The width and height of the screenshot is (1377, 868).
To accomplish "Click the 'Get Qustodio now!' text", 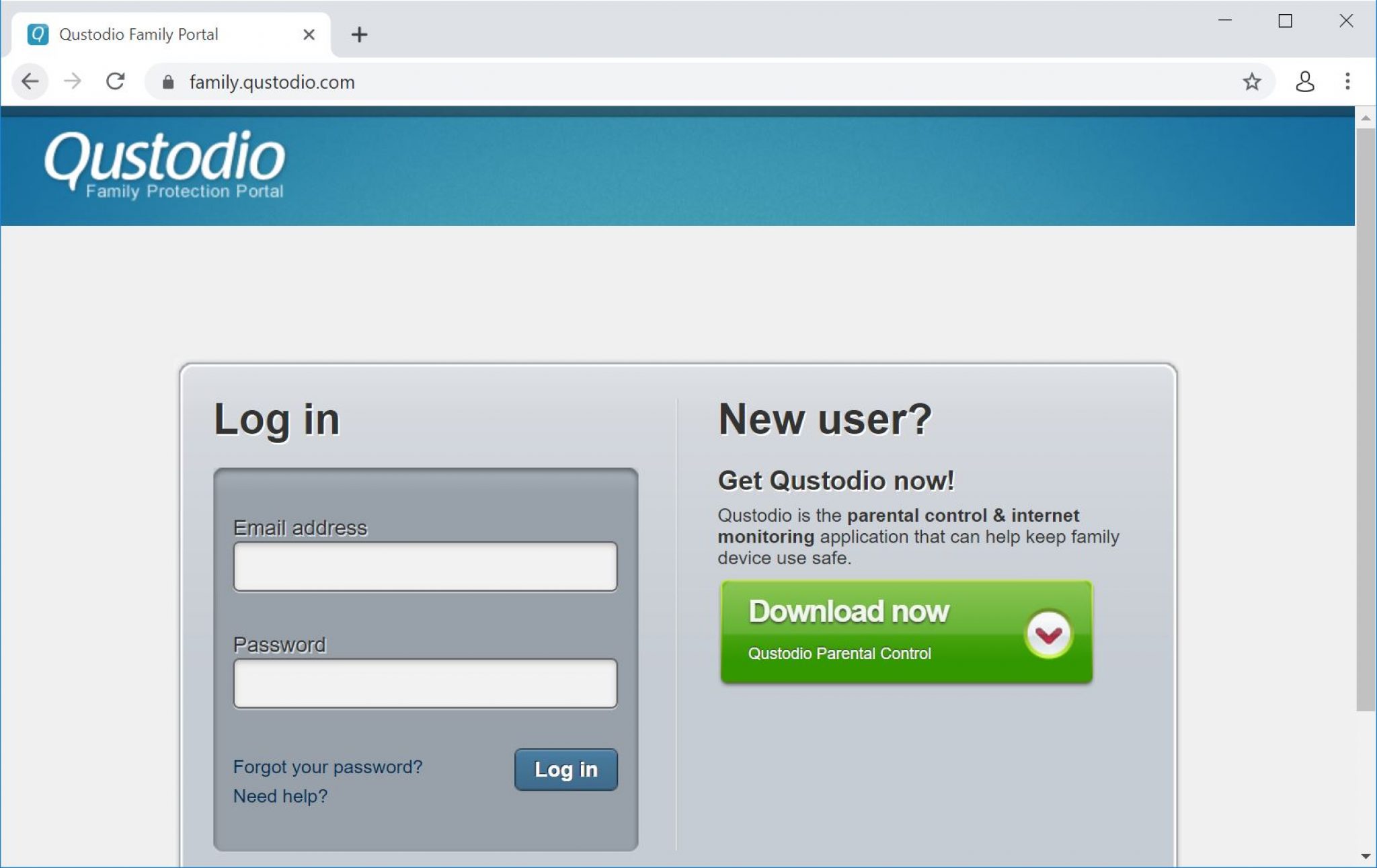I will (836, 481).
